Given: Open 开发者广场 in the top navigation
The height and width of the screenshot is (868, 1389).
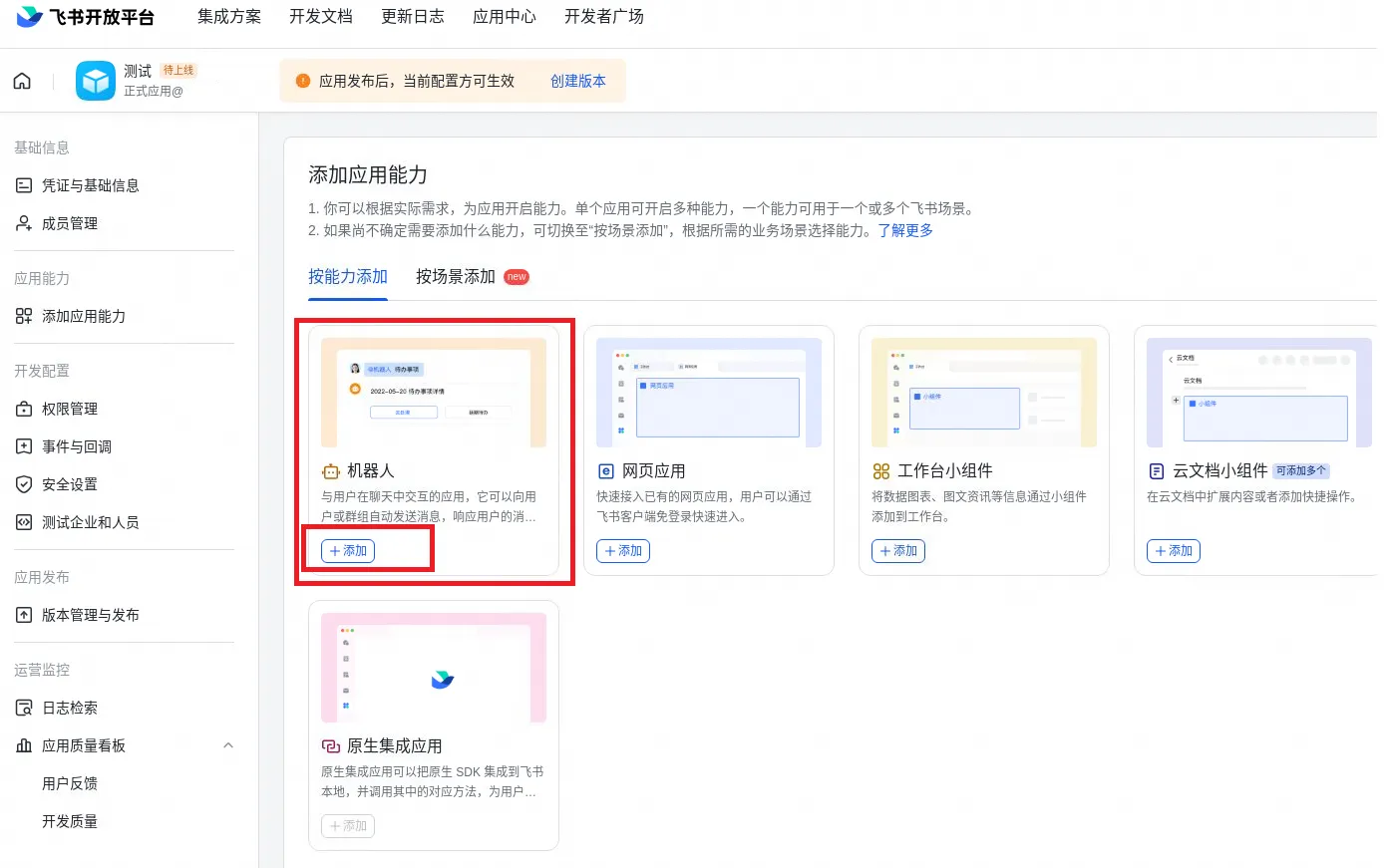Looking at the screenshot, I should click(x=604, y=17).
